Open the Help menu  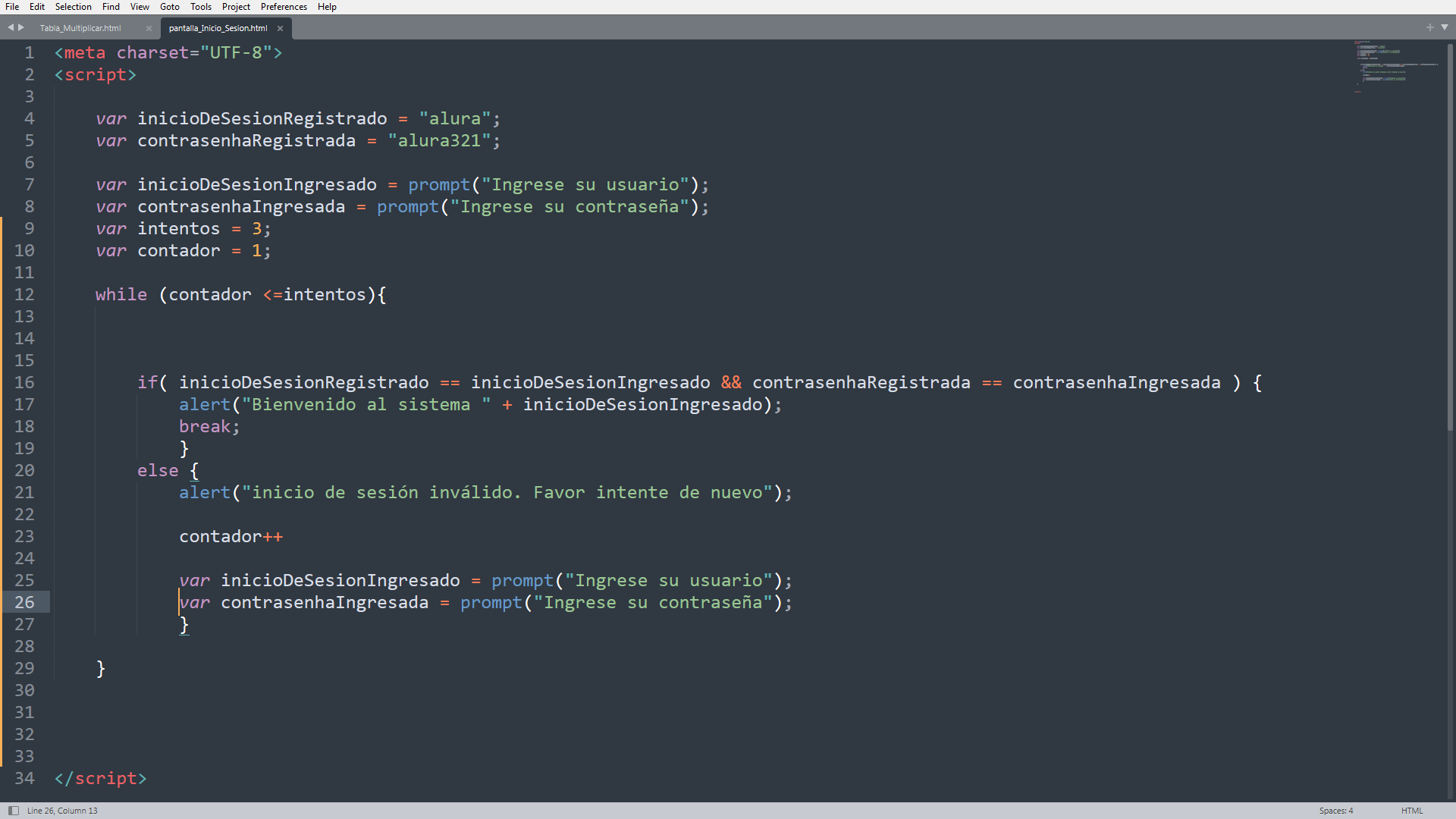tap(327, 7)
